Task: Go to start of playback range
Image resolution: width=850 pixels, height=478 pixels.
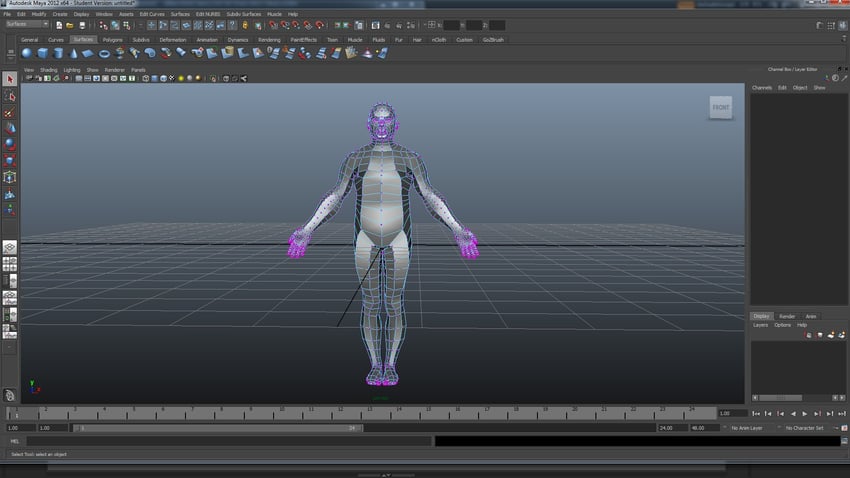Action: point(756,414)
